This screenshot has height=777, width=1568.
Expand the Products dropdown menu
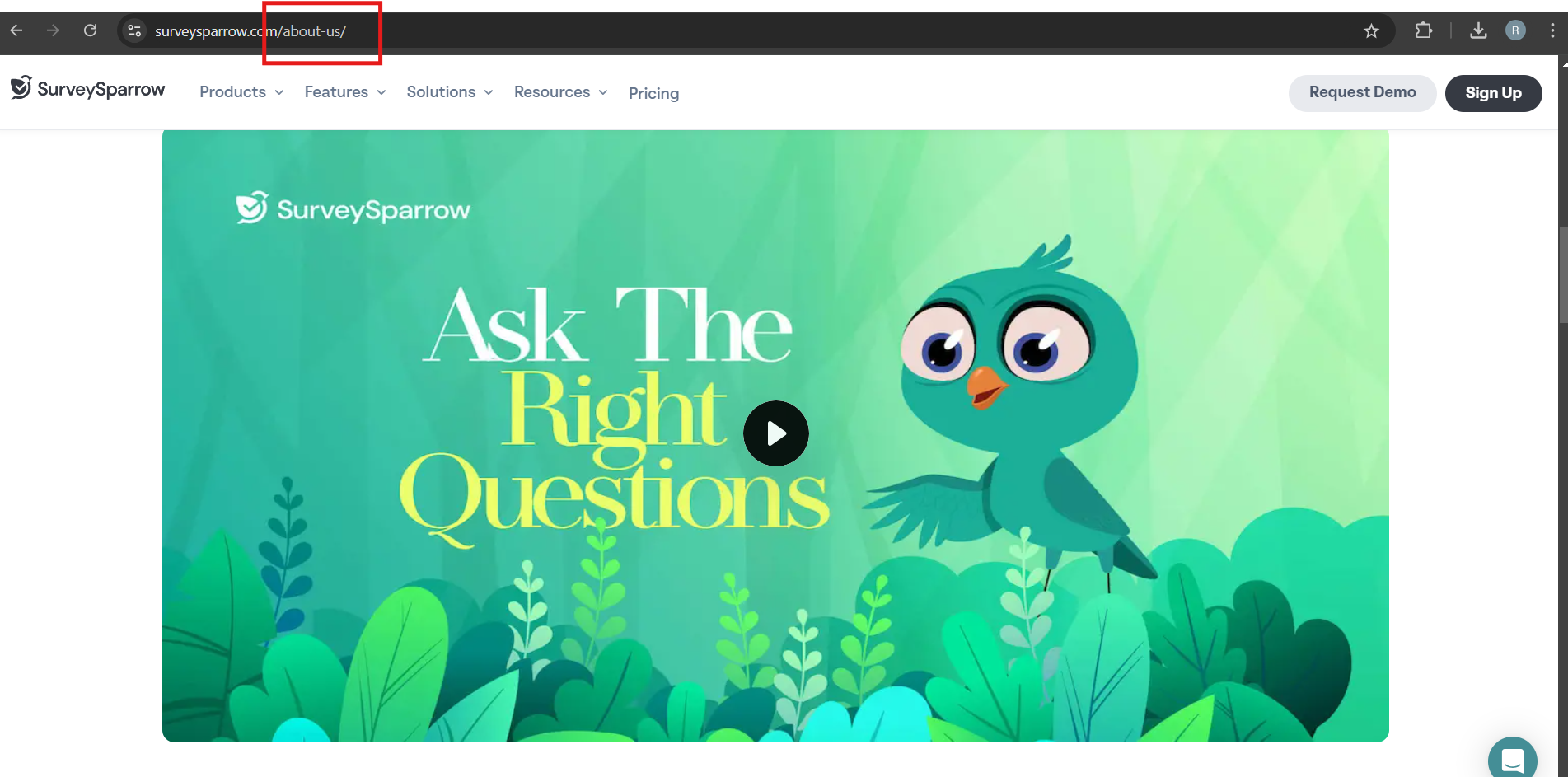241,92
